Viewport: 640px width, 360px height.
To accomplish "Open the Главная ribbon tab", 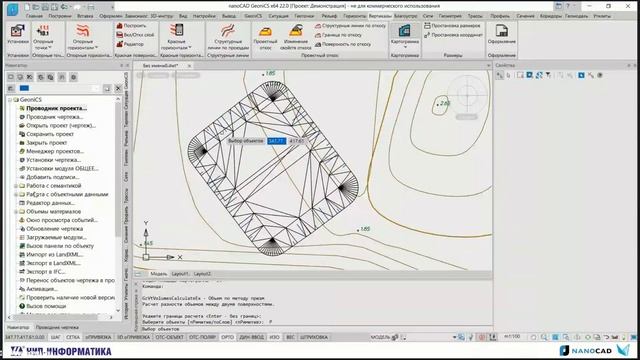I will click(34, 16).
